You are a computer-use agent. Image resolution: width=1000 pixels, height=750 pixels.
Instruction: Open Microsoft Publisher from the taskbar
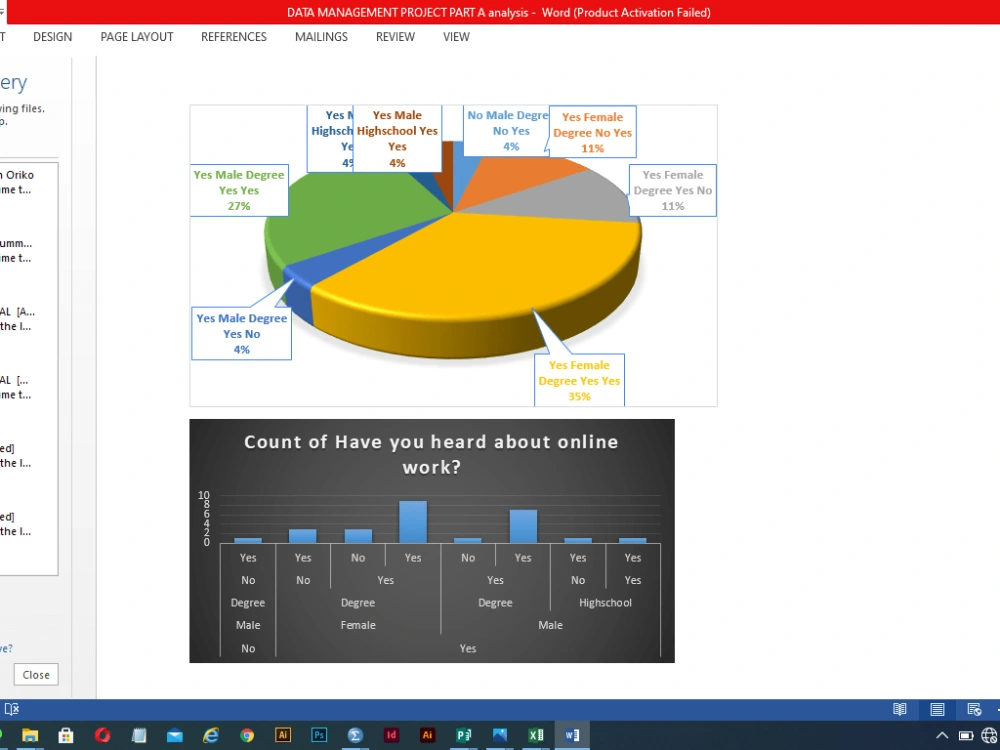[464, 735]
